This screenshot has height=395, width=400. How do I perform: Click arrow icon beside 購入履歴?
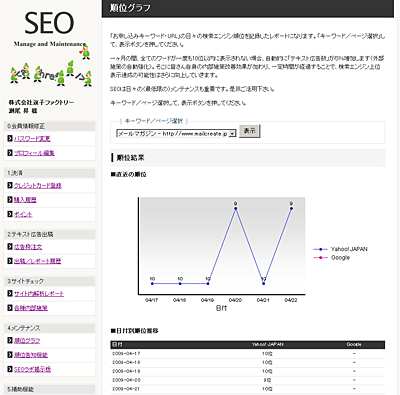click(10, 199)
